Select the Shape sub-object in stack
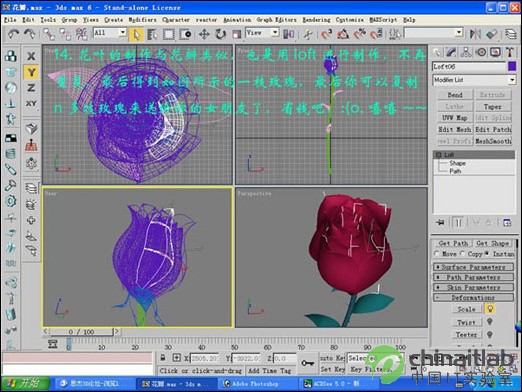 point(457,163)
